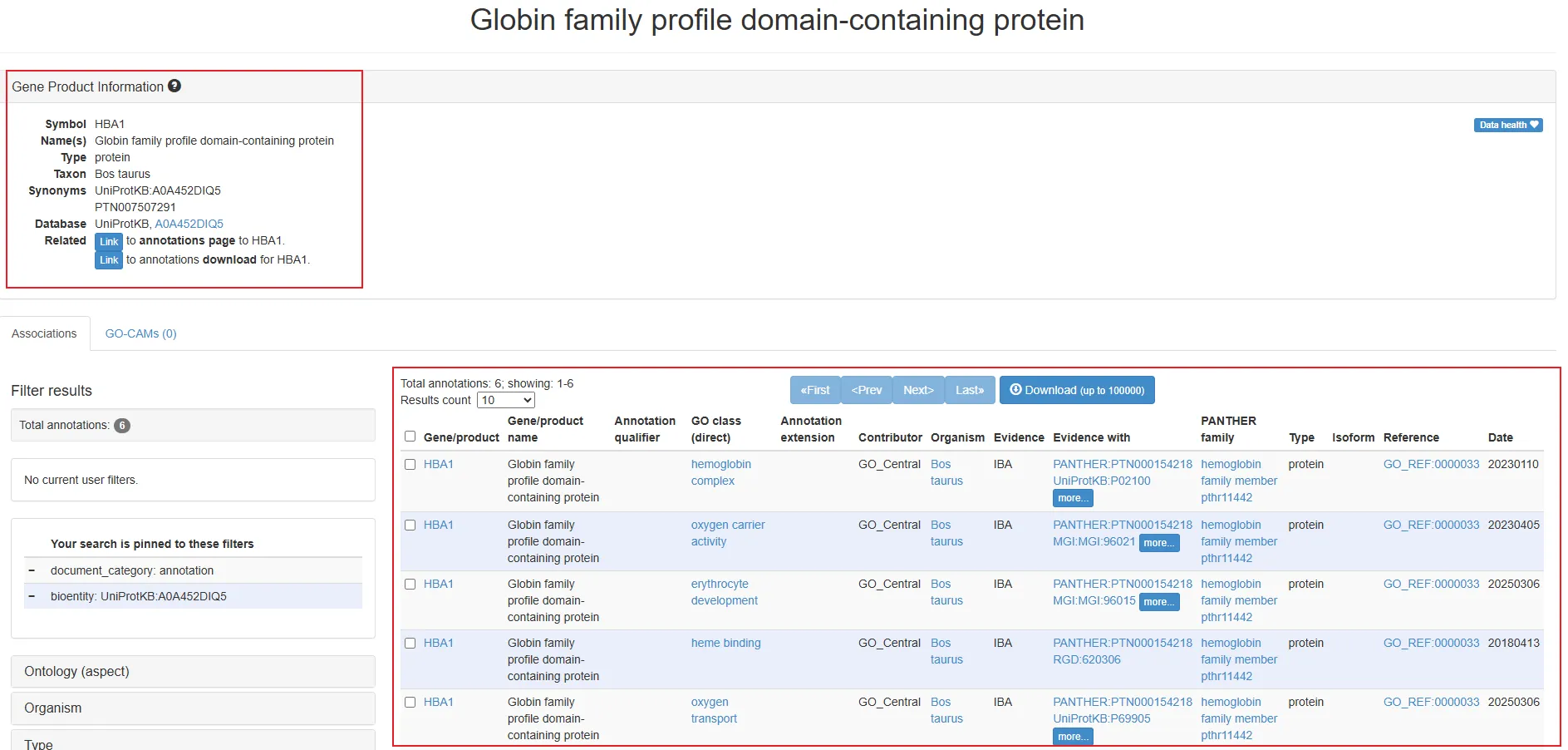Click Link to annotations download for HBA1
Image resolution: width=1568 pixels, height=750 pixels.
click(x=109, y=260)
